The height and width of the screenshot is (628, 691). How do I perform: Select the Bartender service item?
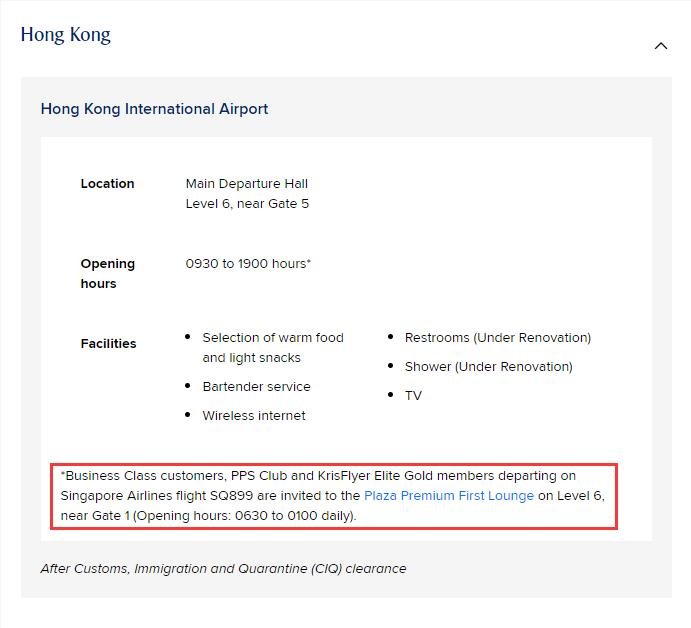click(256, 386)
